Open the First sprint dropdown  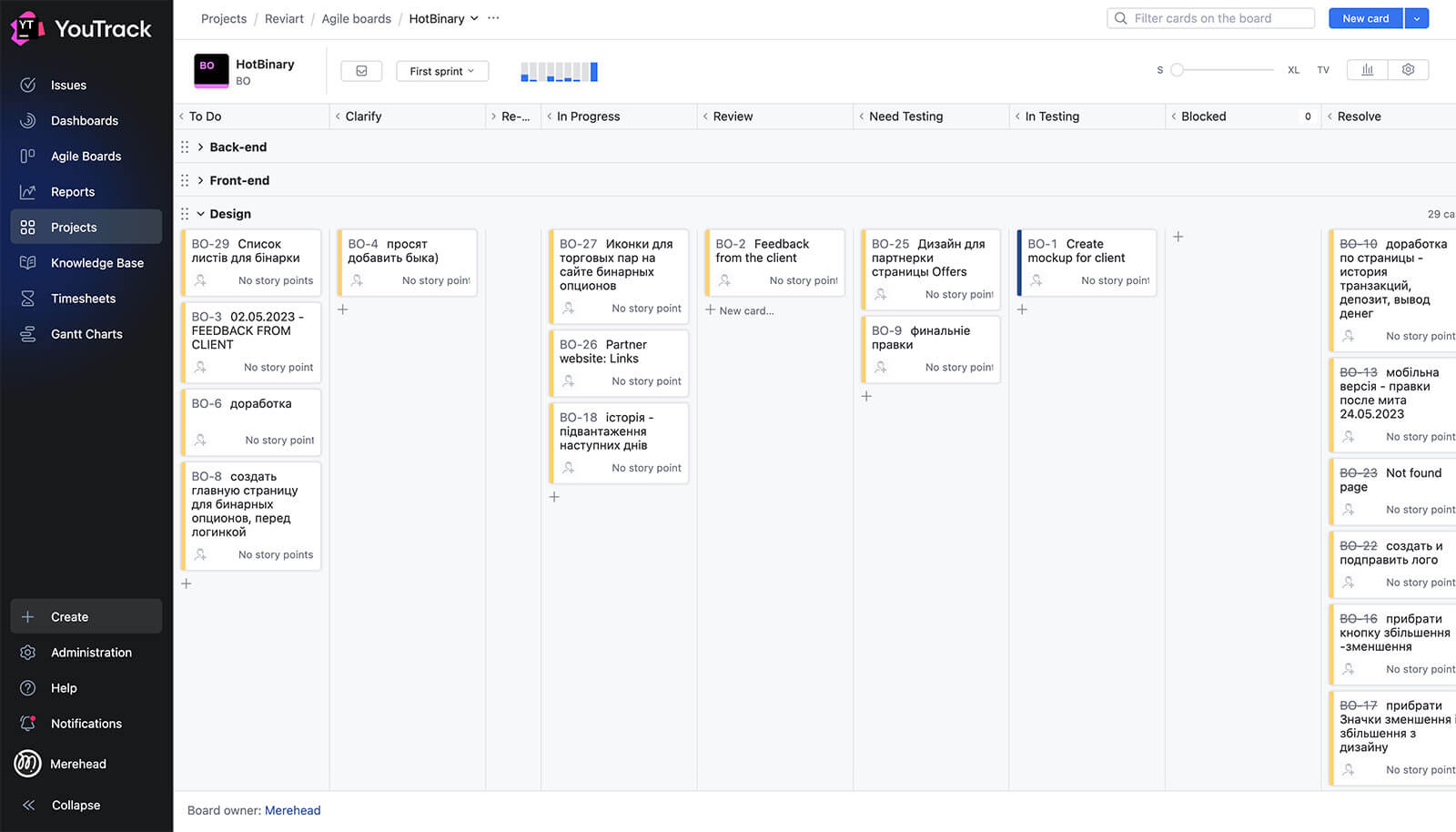pyautogui.click(x=442, y=71)
